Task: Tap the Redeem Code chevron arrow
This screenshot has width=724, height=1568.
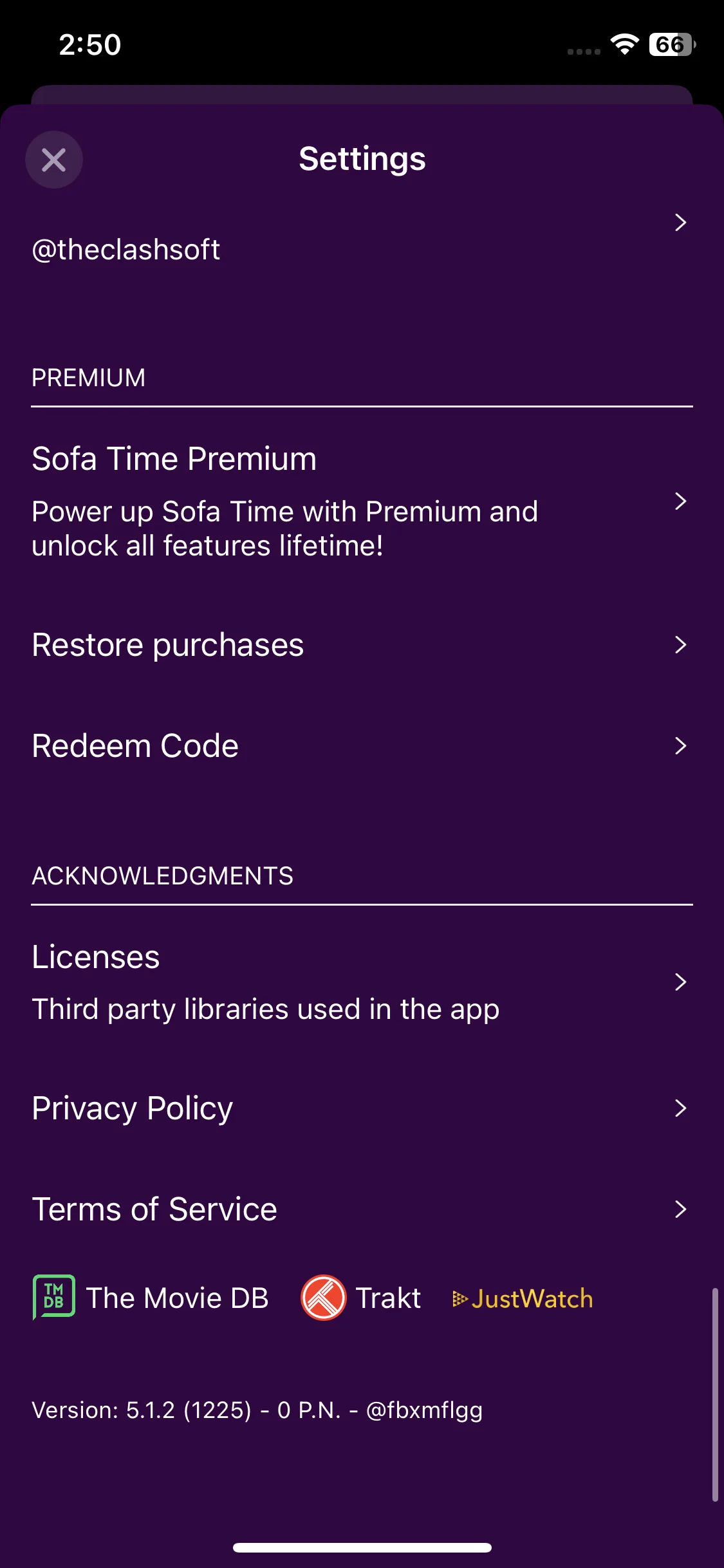Action: (x=680, y=745)
